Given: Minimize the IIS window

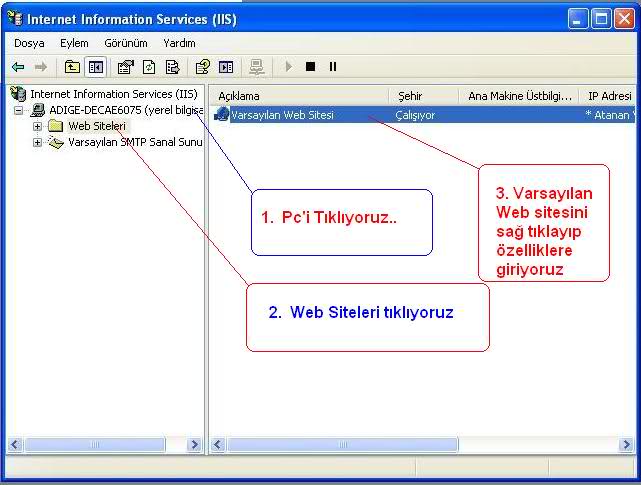Looking at the screenshot, I should (578, 18).
